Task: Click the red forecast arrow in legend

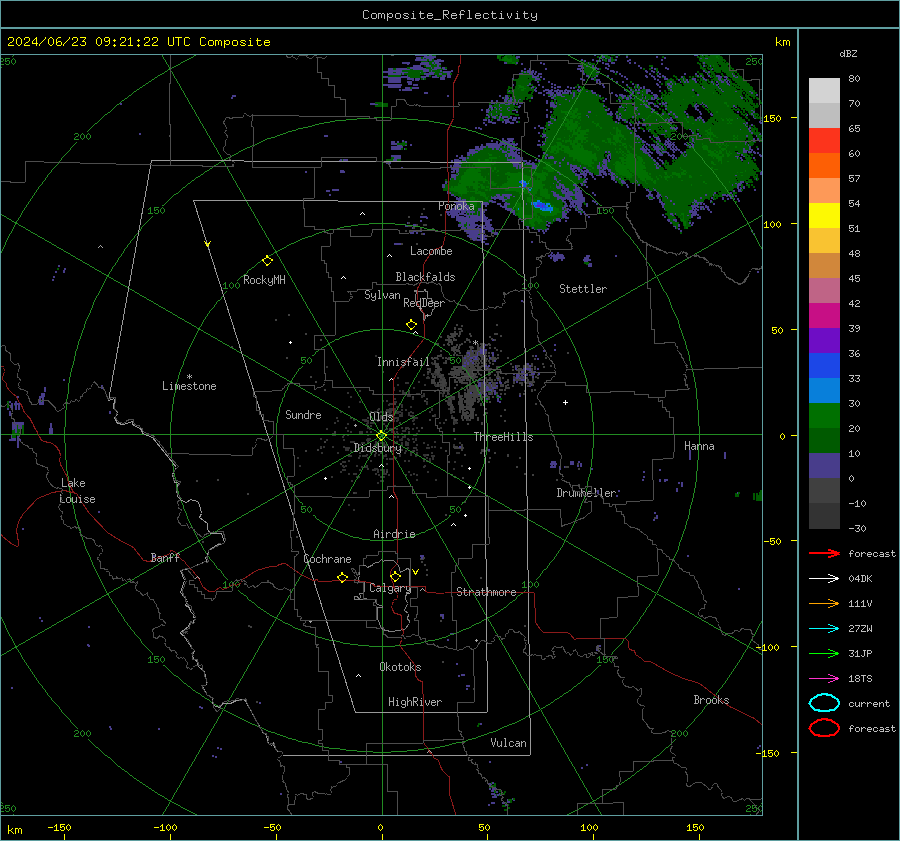Action: [x=824, y=553]
